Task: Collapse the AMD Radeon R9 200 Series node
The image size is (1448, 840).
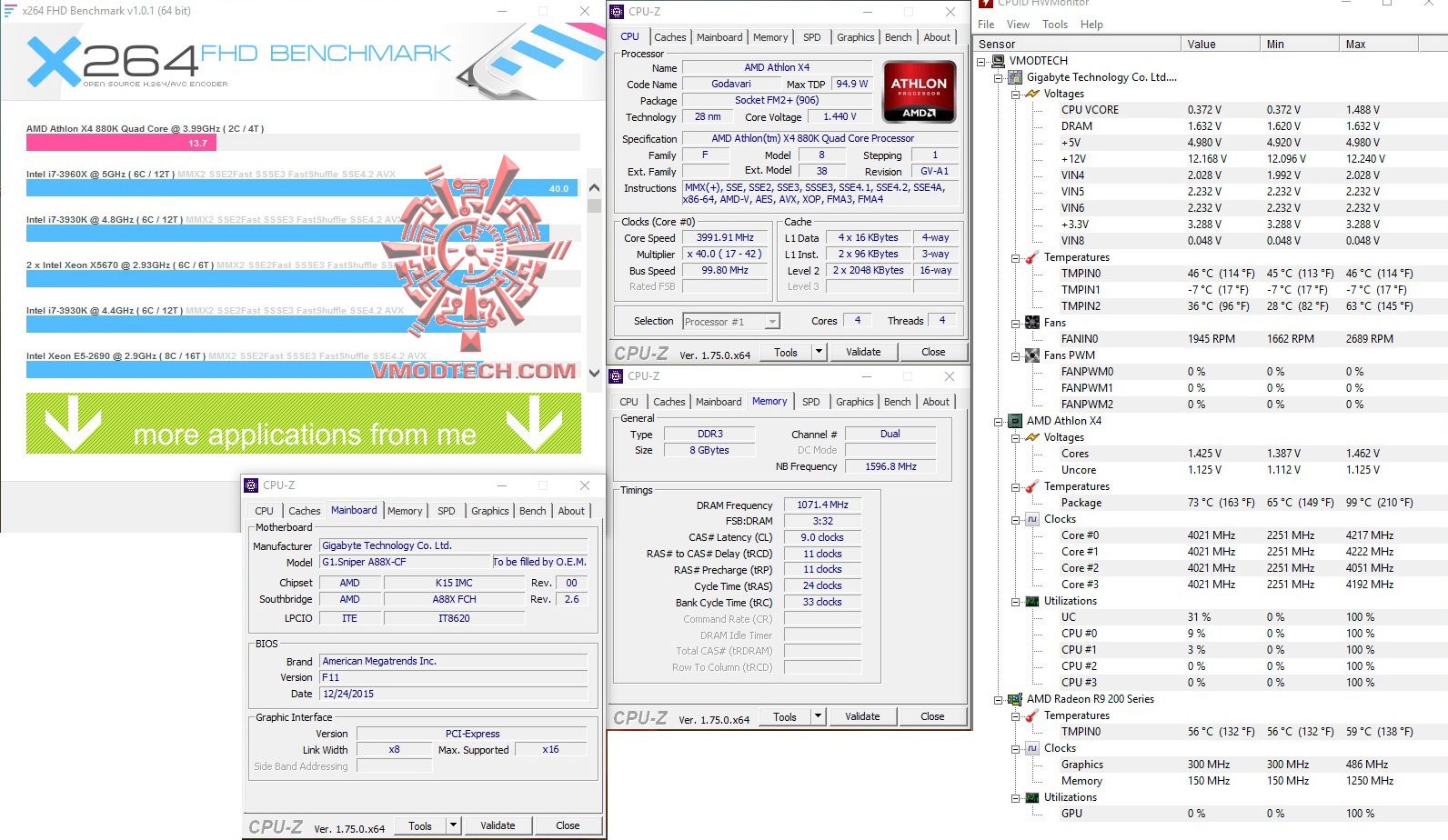Action: coord(999,699)
